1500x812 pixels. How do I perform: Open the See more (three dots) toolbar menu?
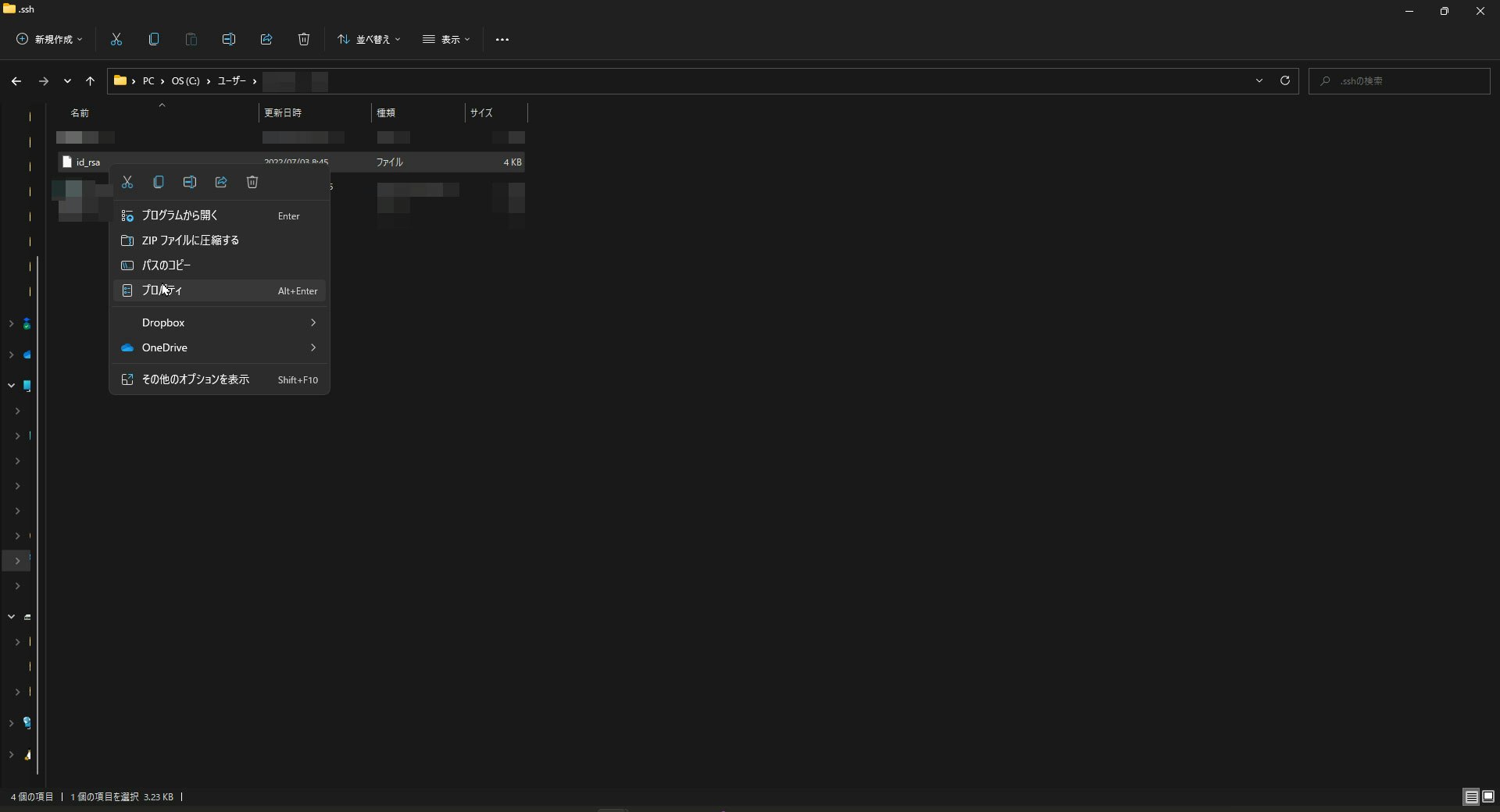[x=502, y=39]
